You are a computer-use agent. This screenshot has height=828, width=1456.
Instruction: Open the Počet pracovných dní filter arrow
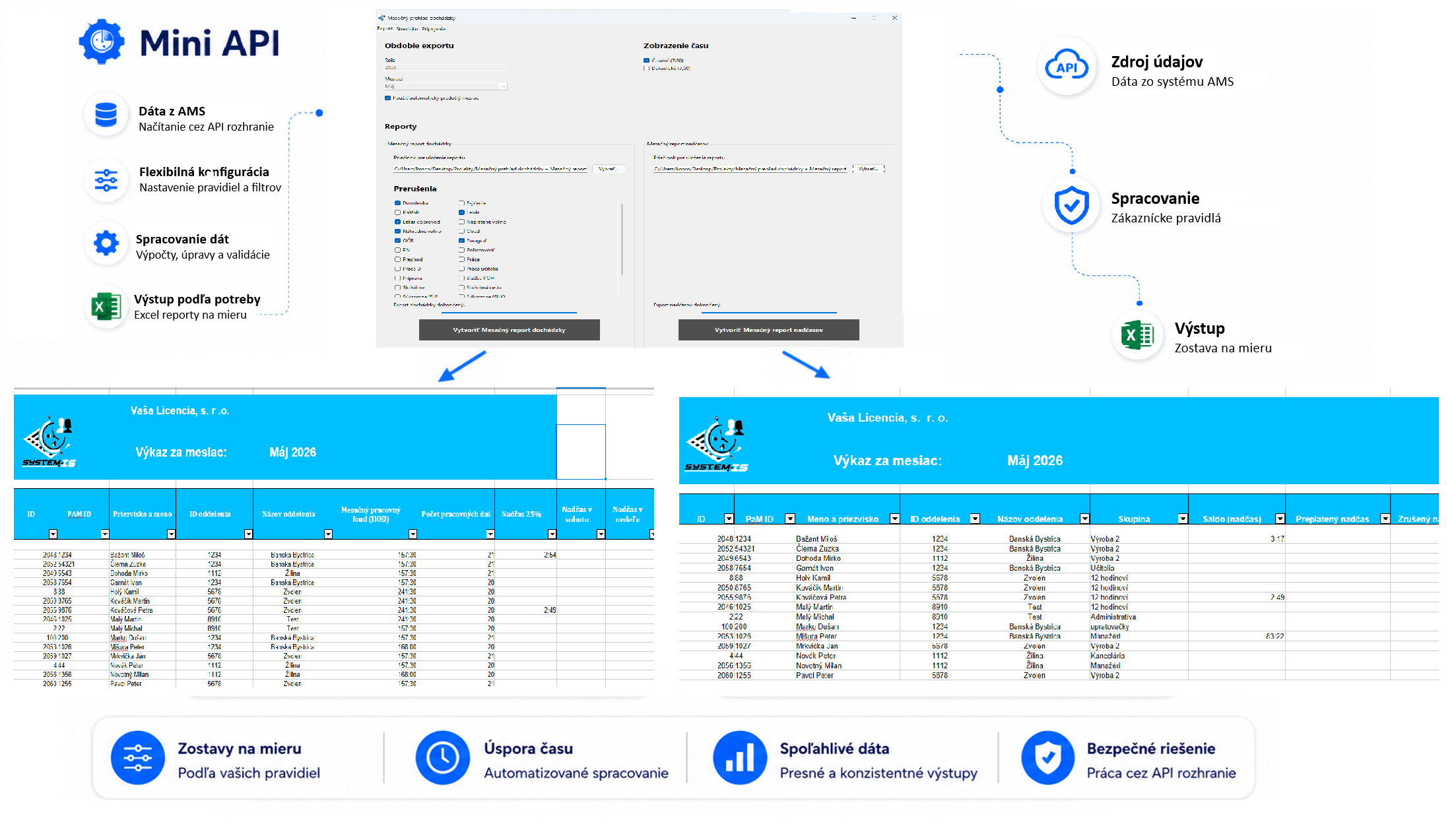tap(490, 534)
